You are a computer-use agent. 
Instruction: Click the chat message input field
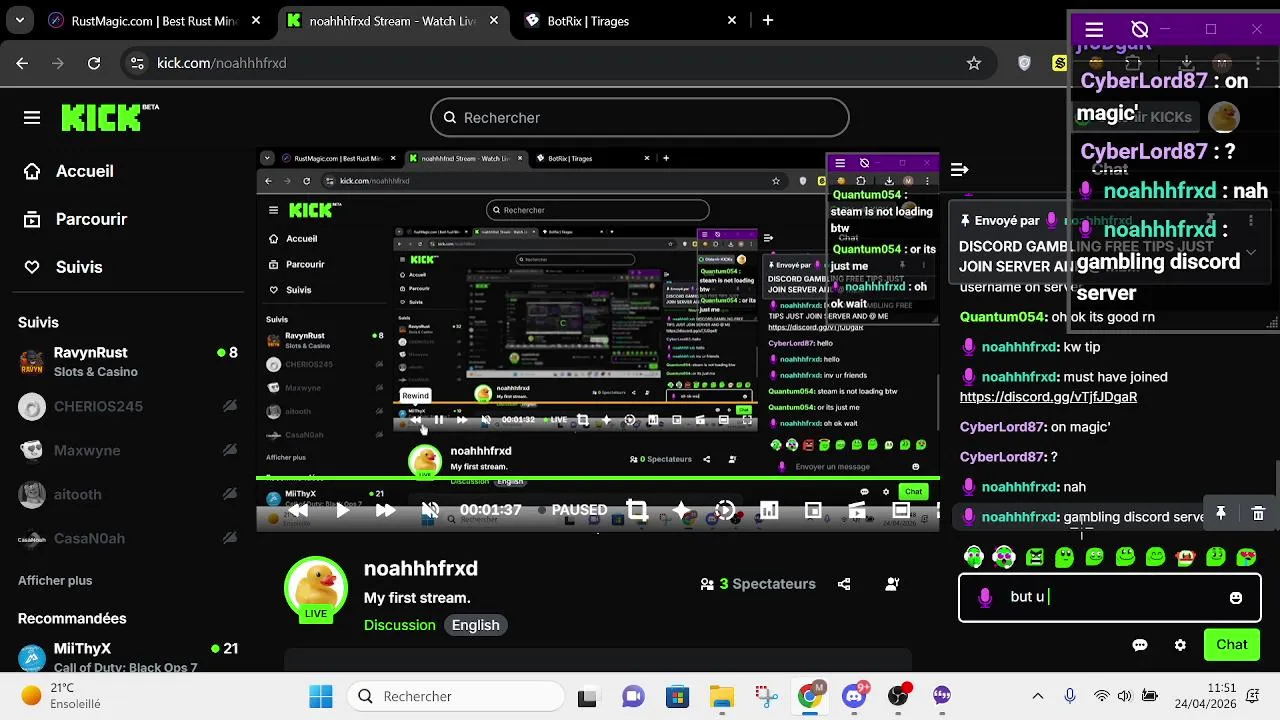click(1110, 597)
